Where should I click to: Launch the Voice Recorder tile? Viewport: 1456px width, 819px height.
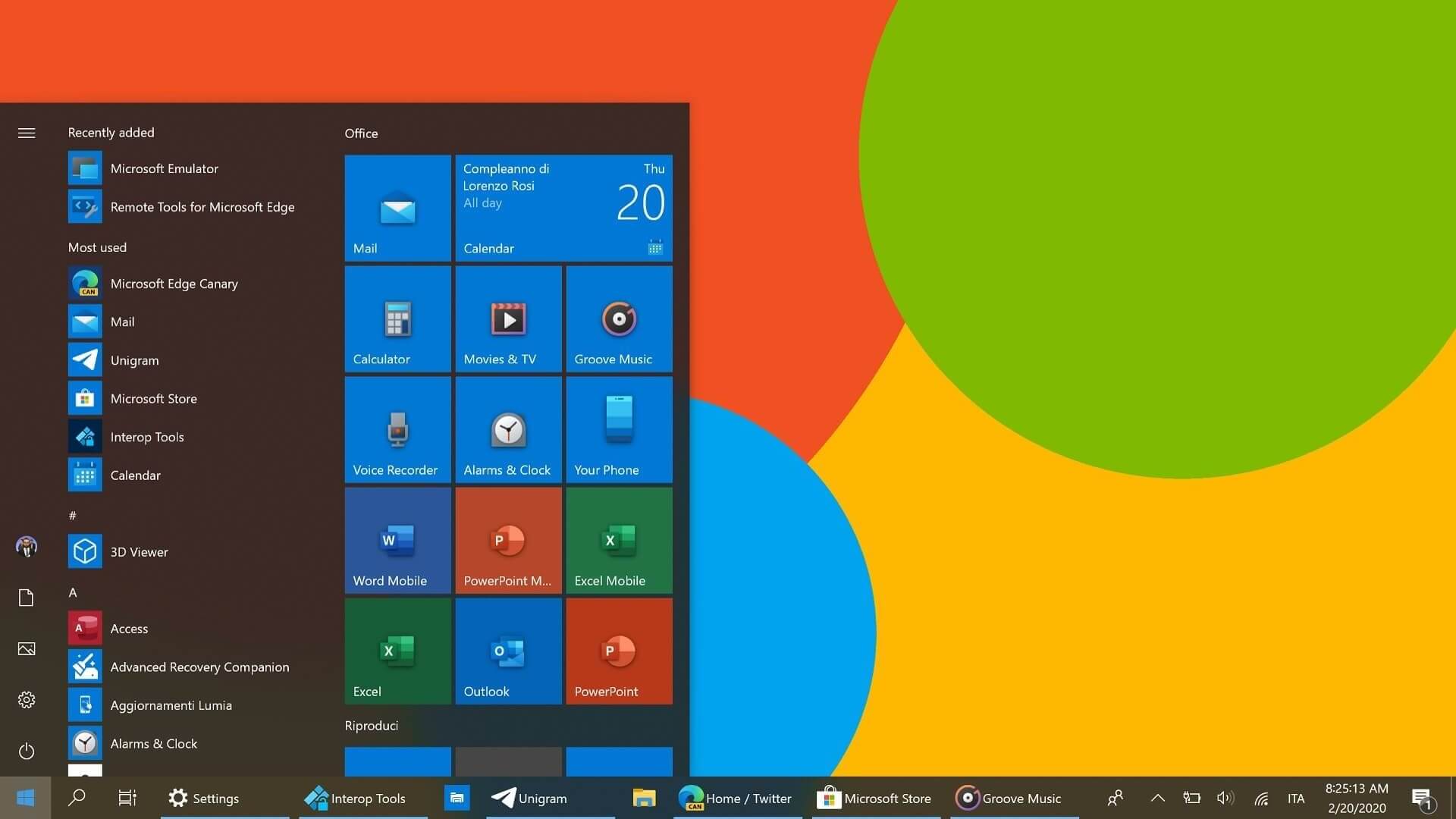(397, 429)
